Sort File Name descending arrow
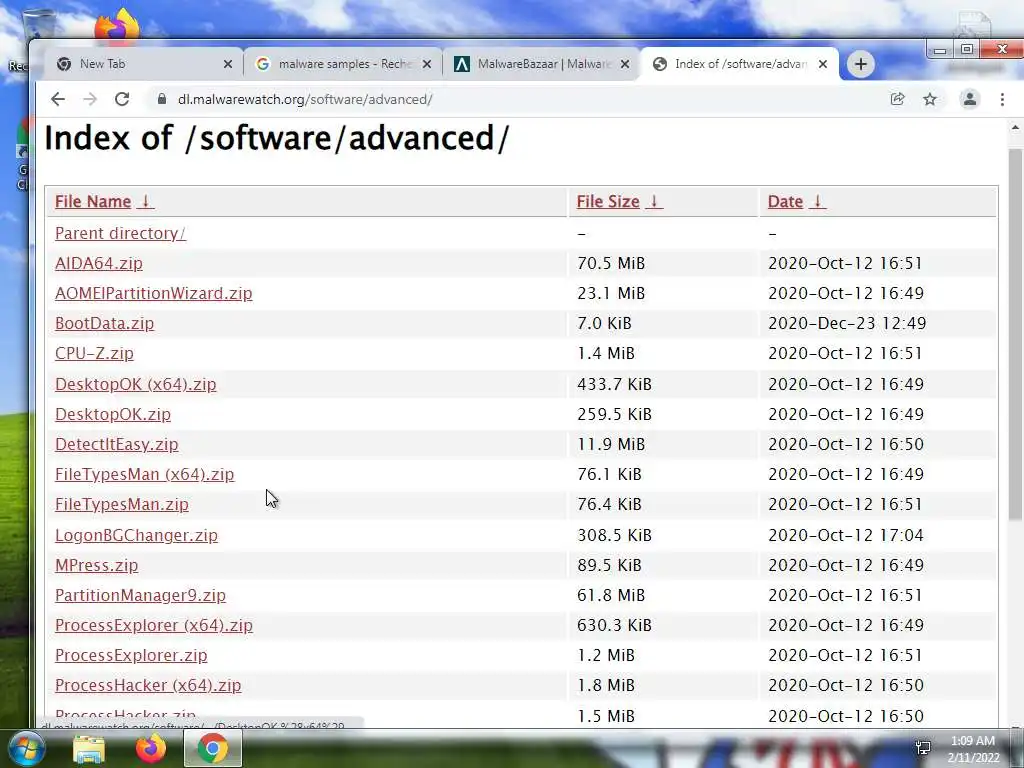The image size is (1024, 768). click(146, 201)
